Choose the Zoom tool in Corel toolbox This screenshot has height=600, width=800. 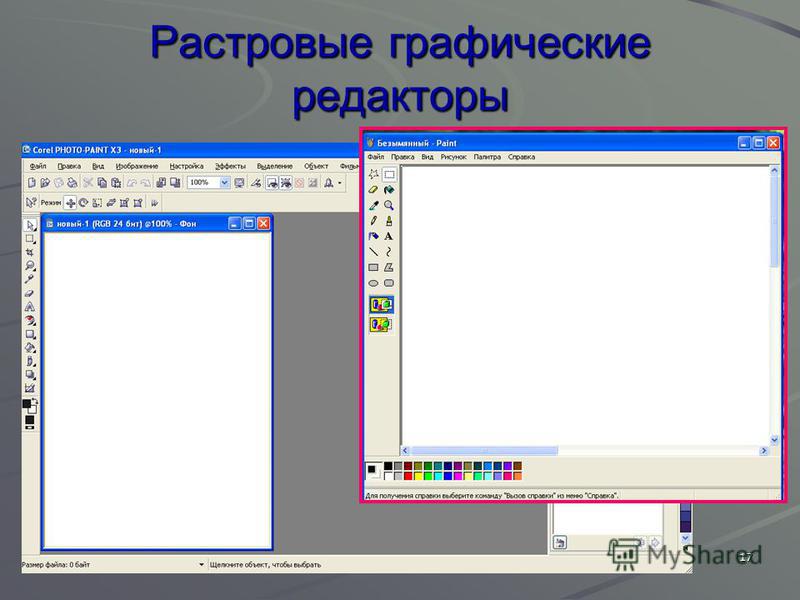point(30,266)
